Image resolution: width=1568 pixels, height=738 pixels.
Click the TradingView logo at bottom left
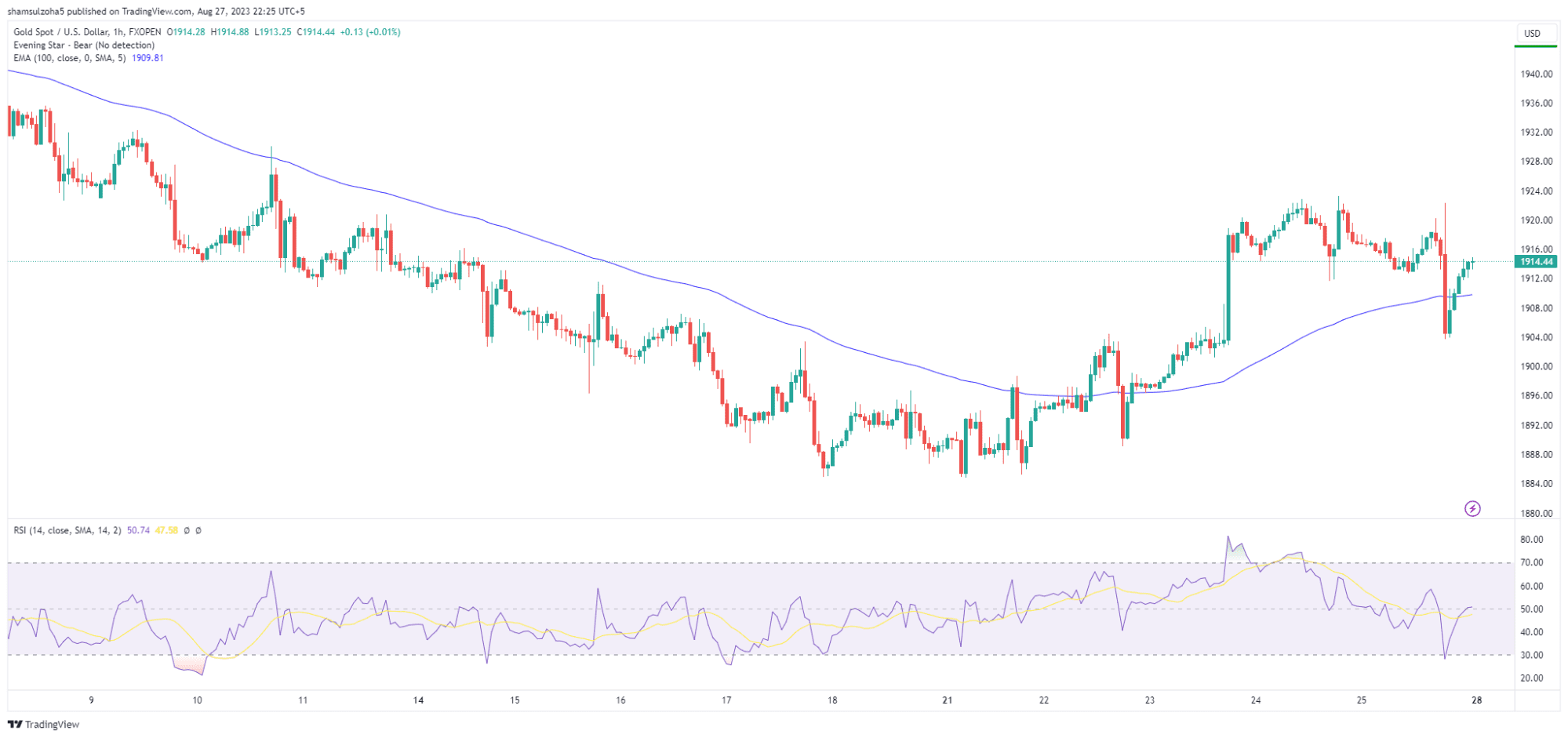click(44, 725)
